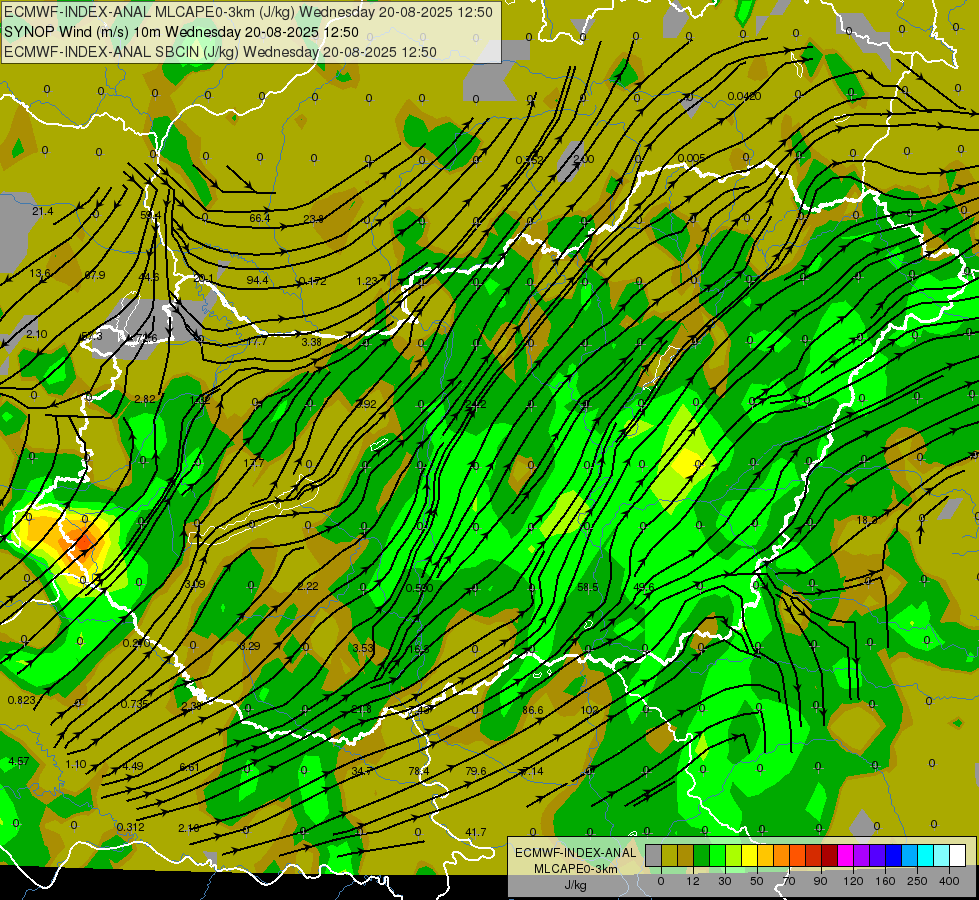Pick the gray swatch in the legend
Screen dimensions: 979x900
point(653,855)
